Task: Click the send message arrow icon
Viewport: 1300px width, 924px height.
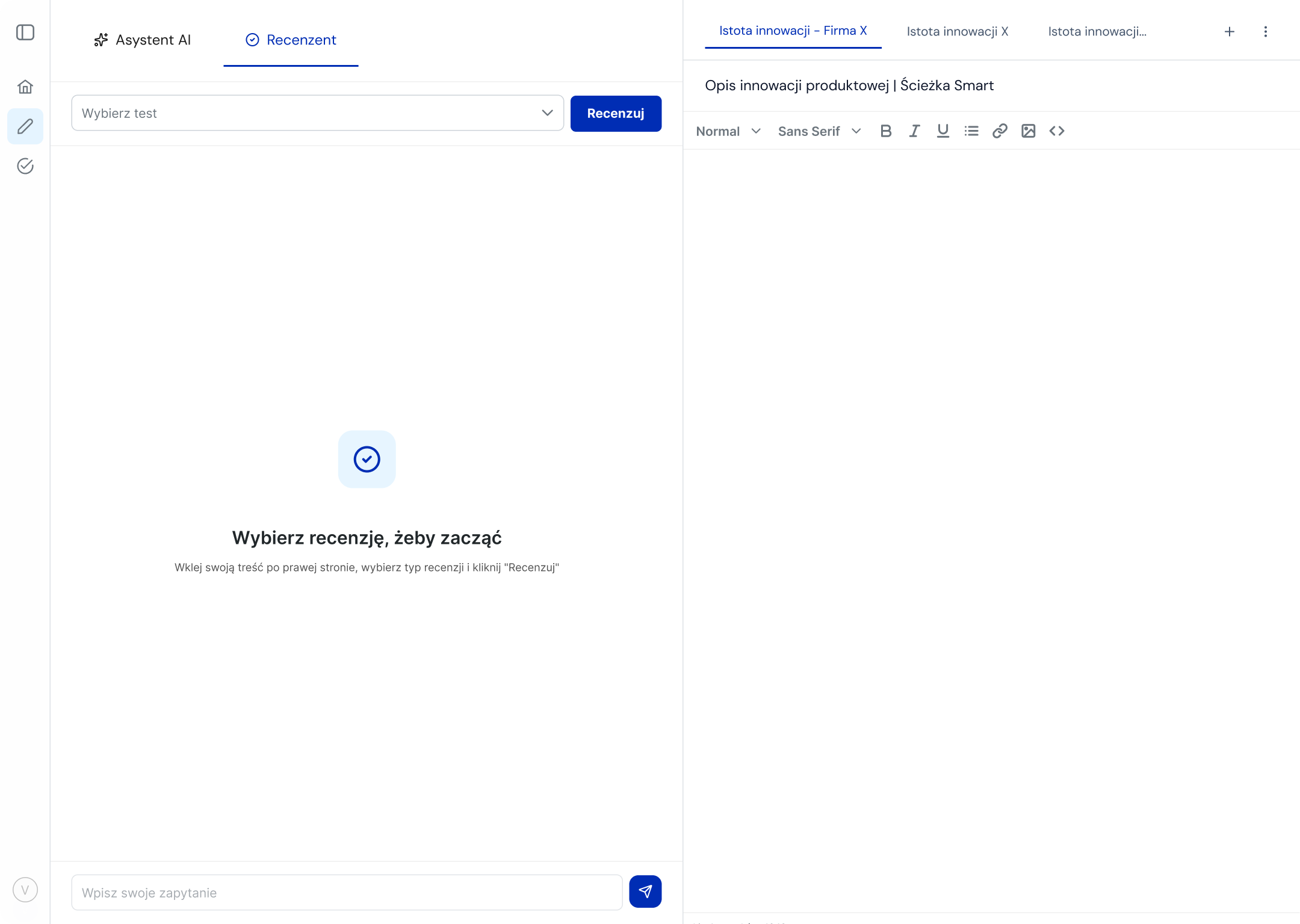Action: (x=645, y=892)
